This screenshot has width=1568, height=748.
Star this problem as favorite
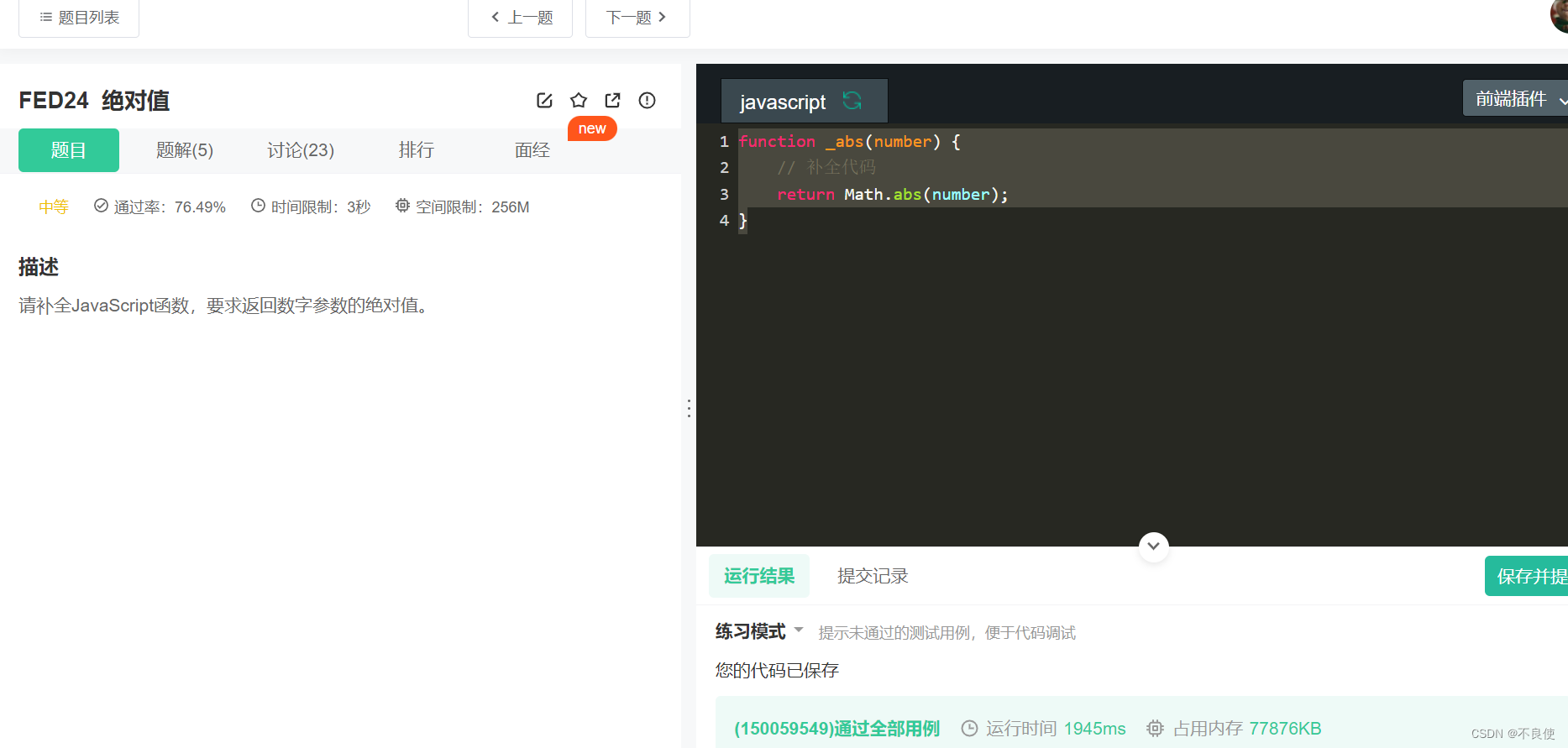[579, 101]
